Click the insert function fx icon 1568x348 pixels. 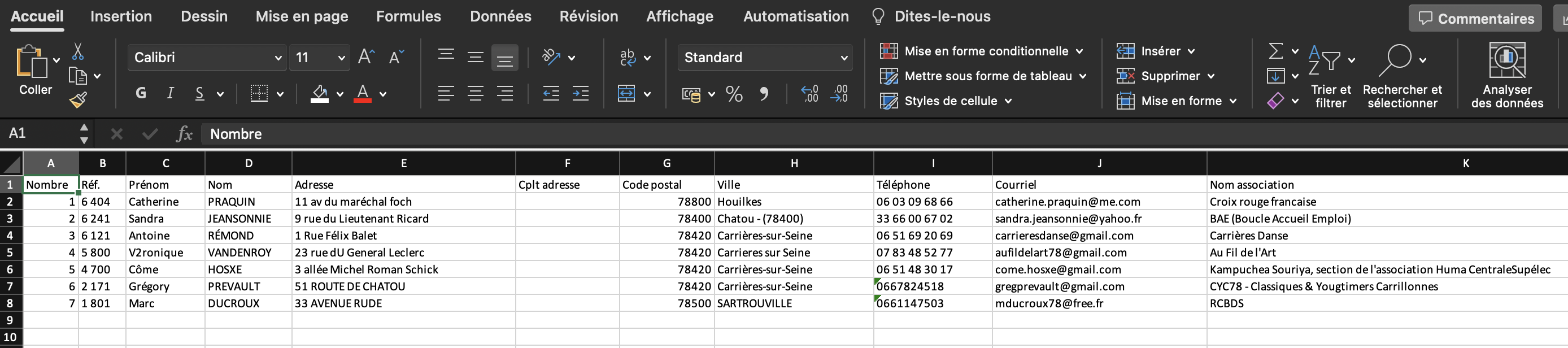(184, 134)
